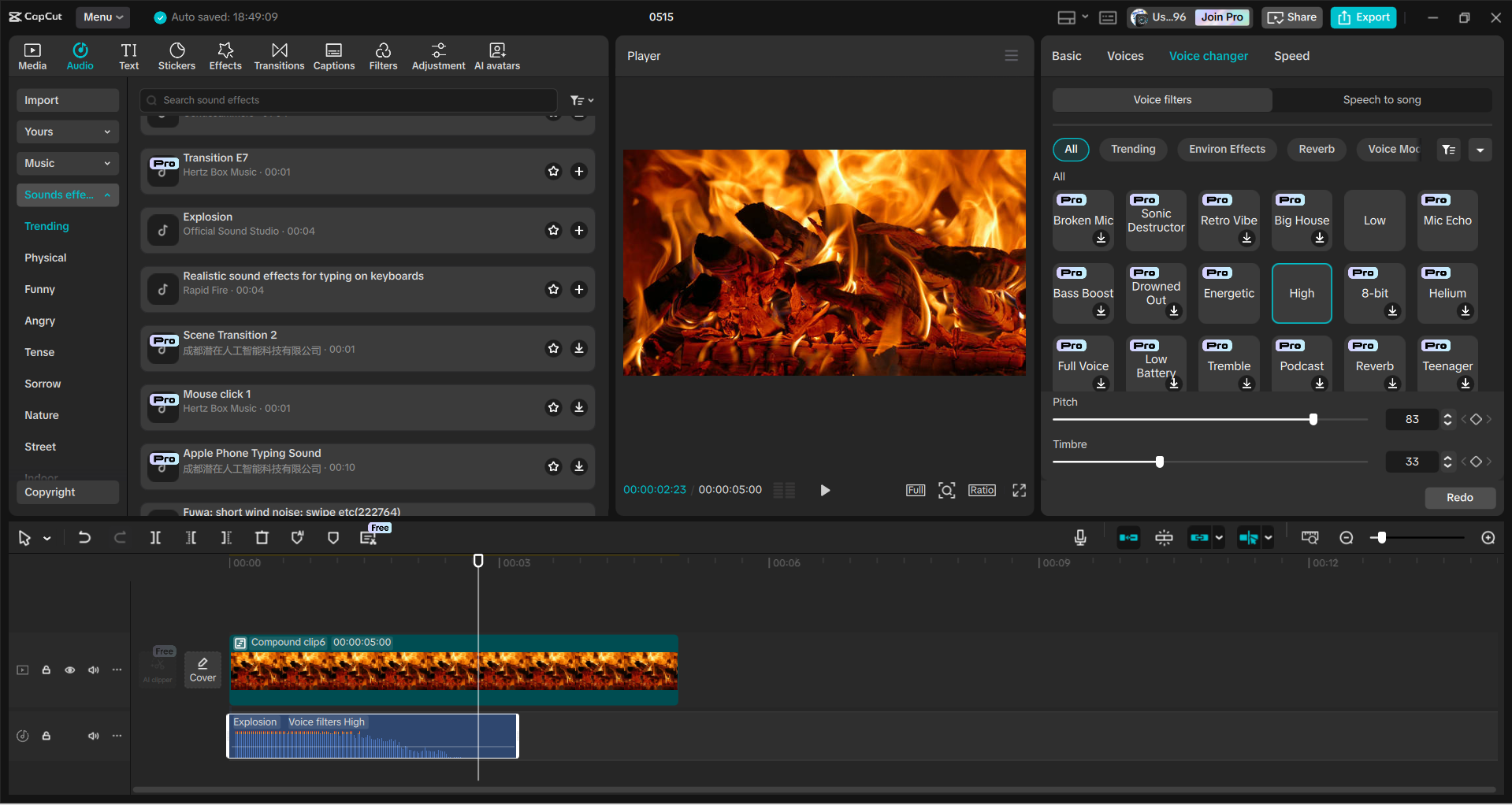Mute the Explosion audio track

[94, 736]
